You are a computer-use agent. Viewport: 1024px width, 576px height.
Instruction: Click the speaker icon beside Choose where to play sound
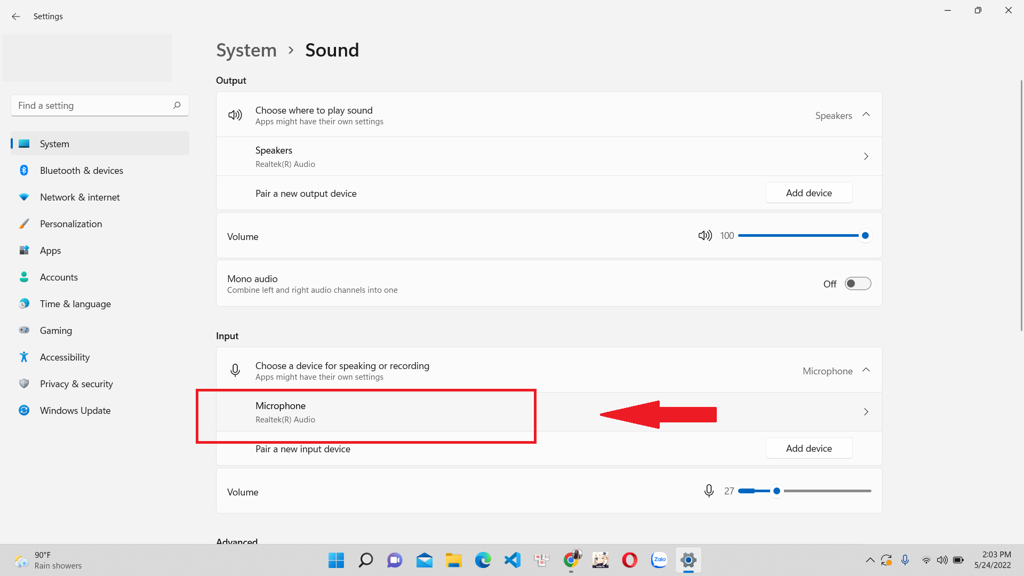[x=235, y=116]
